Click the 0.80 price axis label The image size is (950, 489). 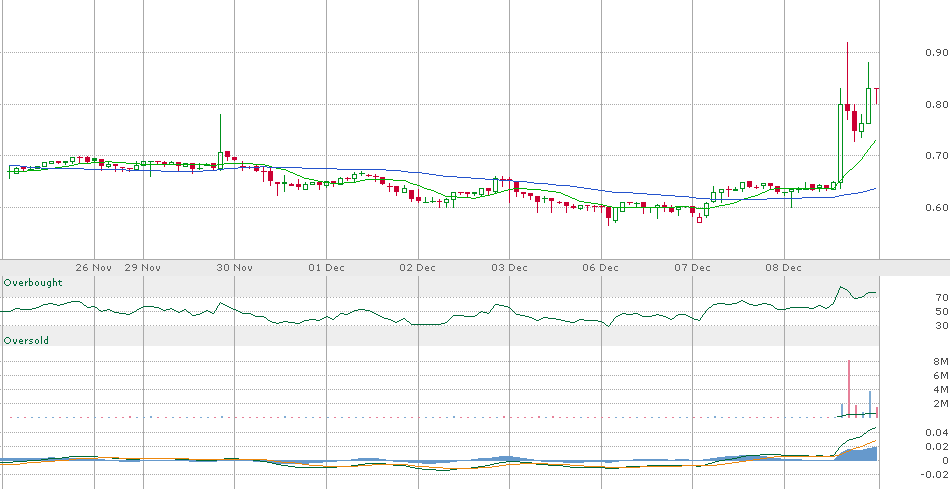pyautogui.click(x=937, y=104)
